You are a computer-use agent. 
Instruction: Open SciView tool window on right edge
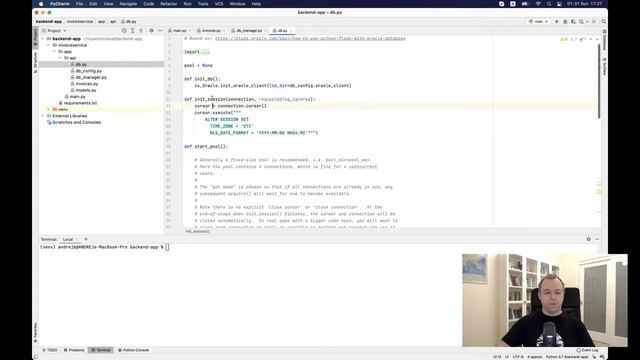point(604,66)
